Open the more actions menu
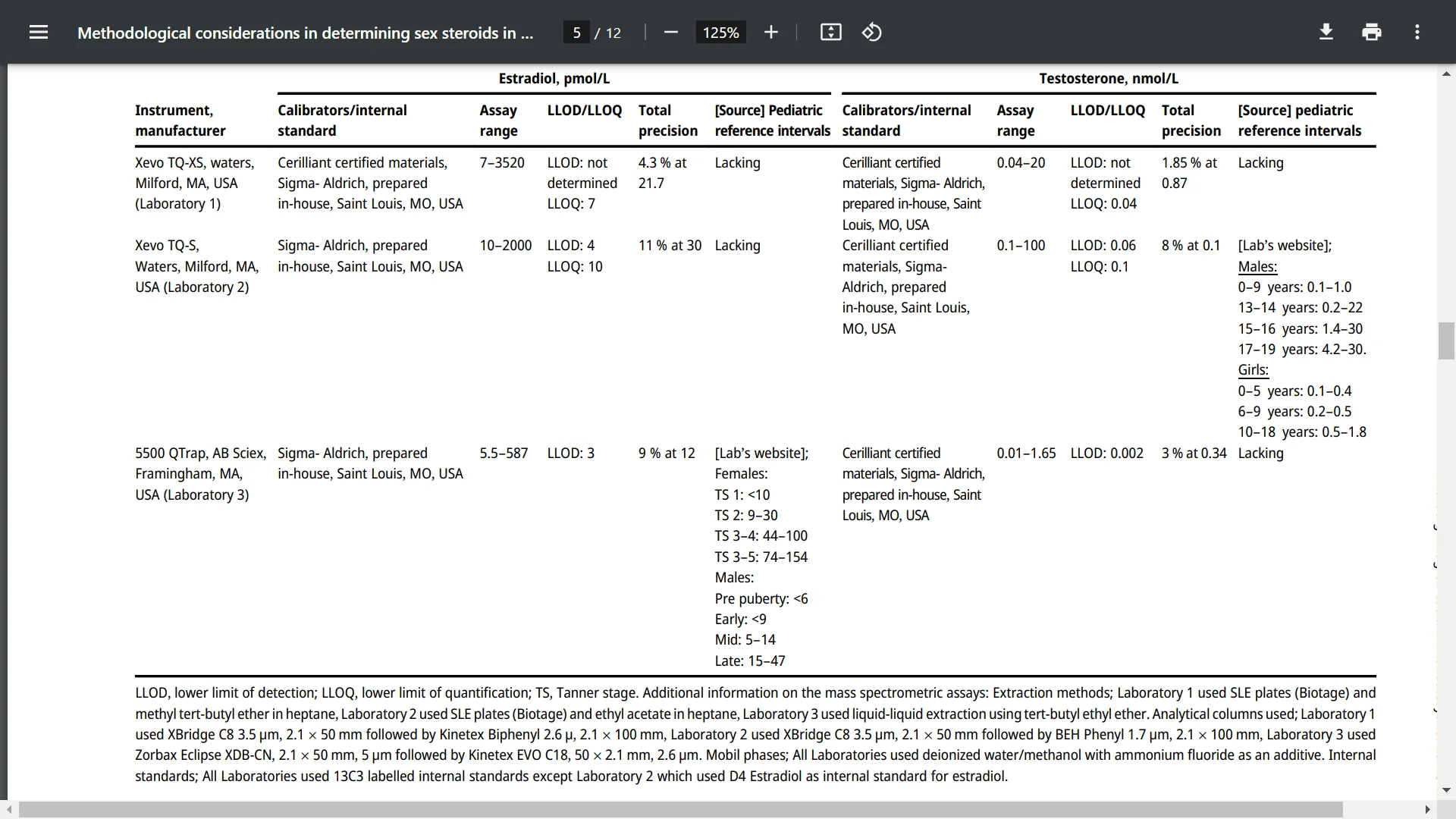Viewport: 1456px width, 819px height. [1417, 32]
